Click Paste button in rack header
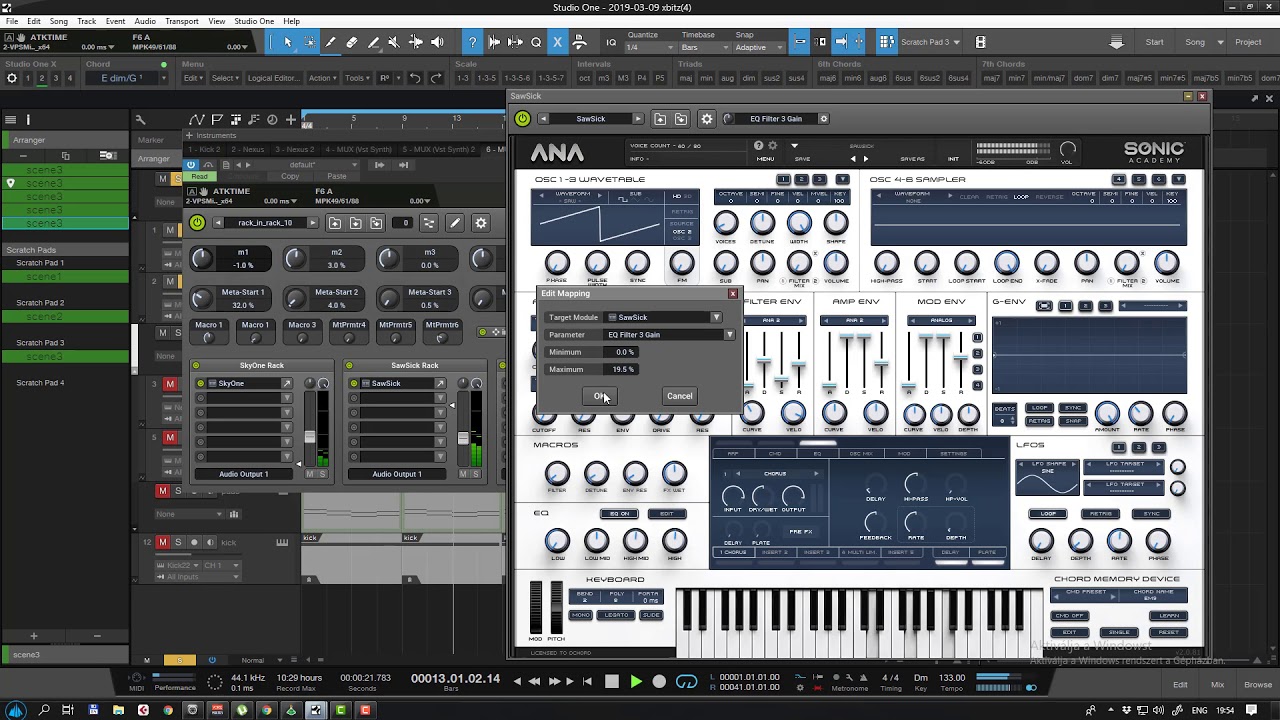 click(337, 176)
